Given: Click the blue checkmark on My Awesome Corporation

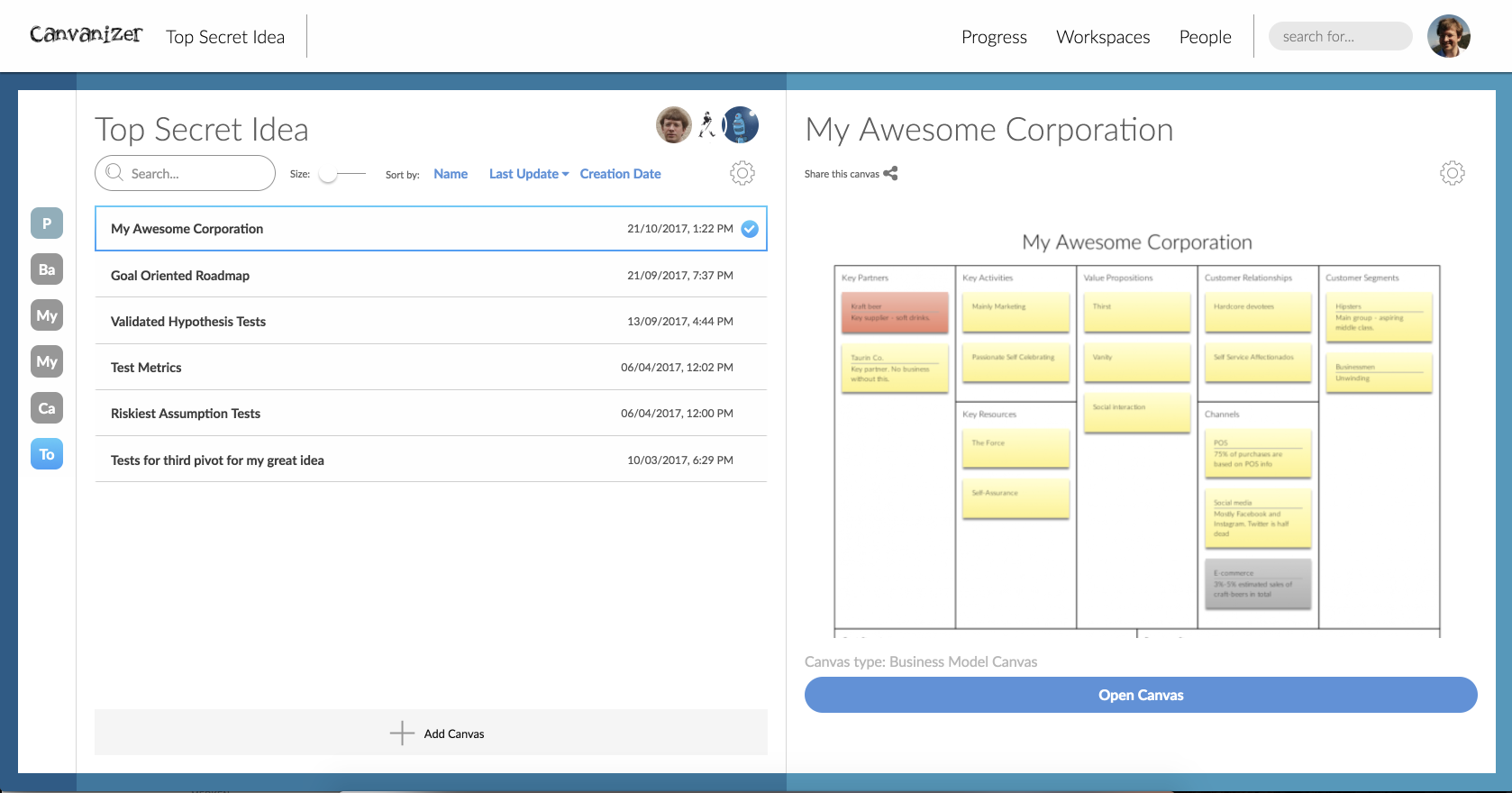Looking at the screenshot, I should 749,229.
